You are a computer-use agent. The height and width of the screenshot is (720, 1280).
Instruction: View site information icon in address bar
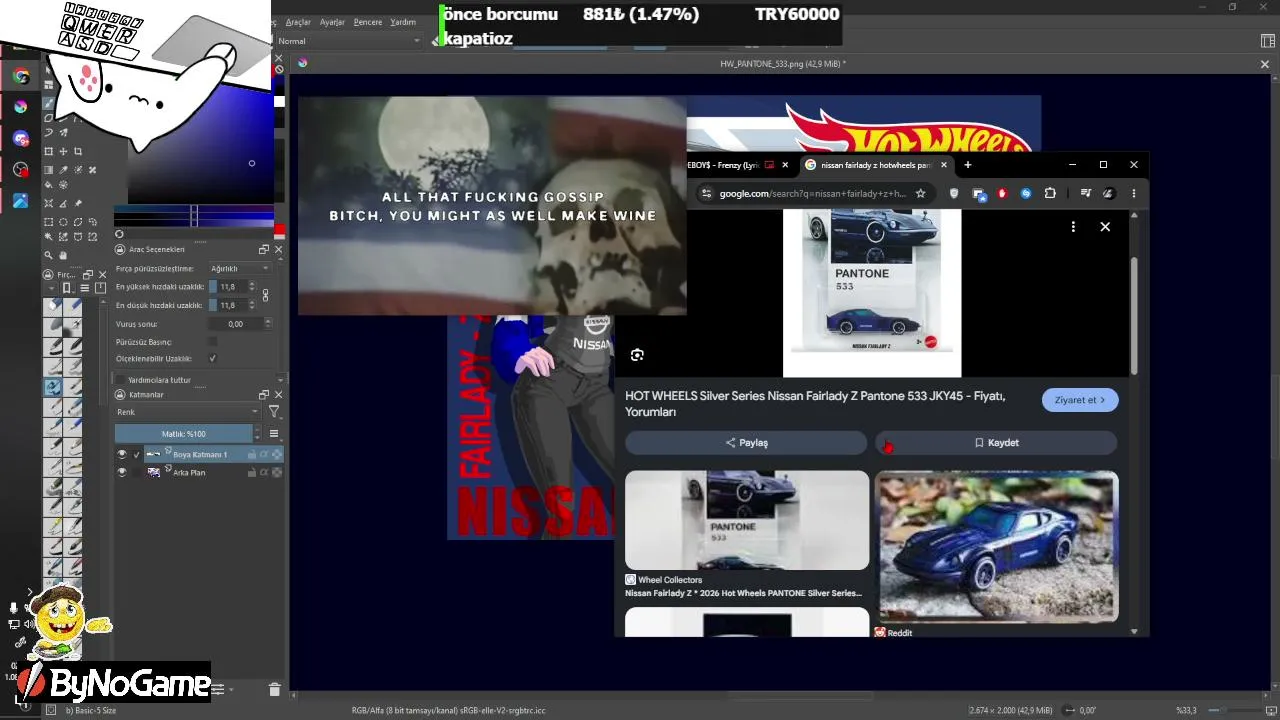[706, 193]
